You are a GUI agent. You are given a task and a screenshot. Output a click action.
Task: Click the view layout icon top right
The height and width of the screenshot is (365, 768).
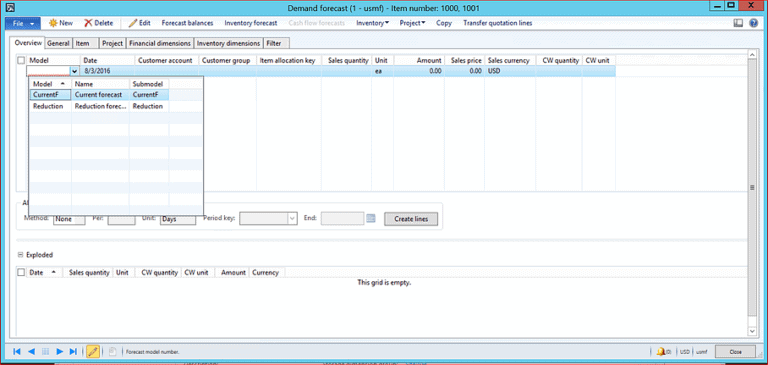[738, 23]
